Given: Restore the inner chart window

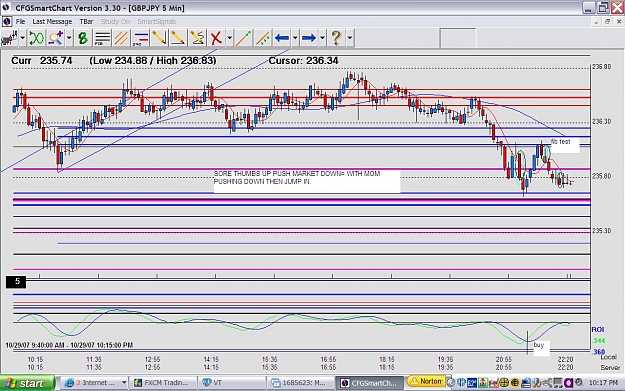Looking at the screenshot, I should [x=607, y=22].
